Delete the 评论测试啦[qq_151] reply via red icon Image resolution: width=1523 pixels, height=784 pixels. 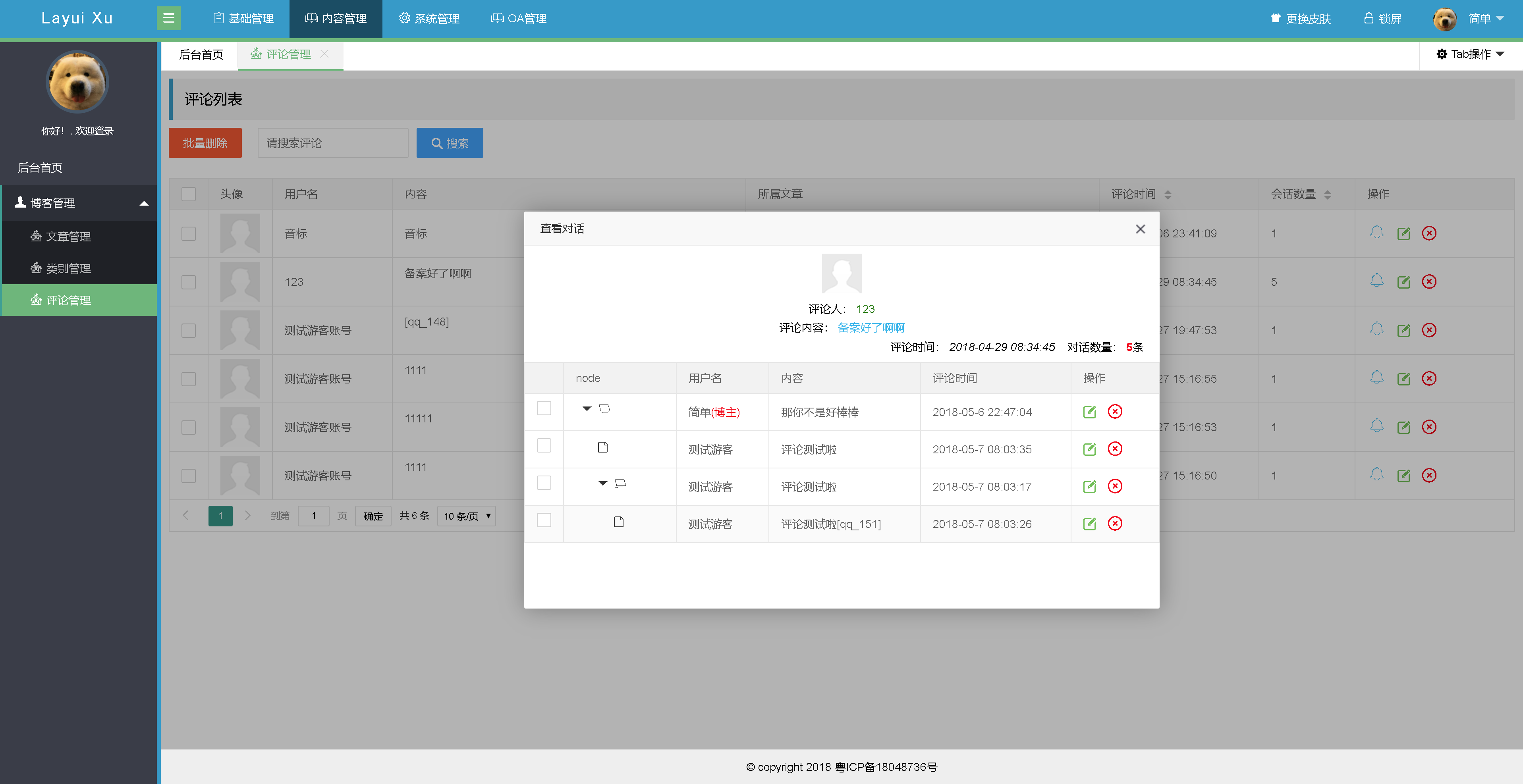click(x=1114, y=524)
